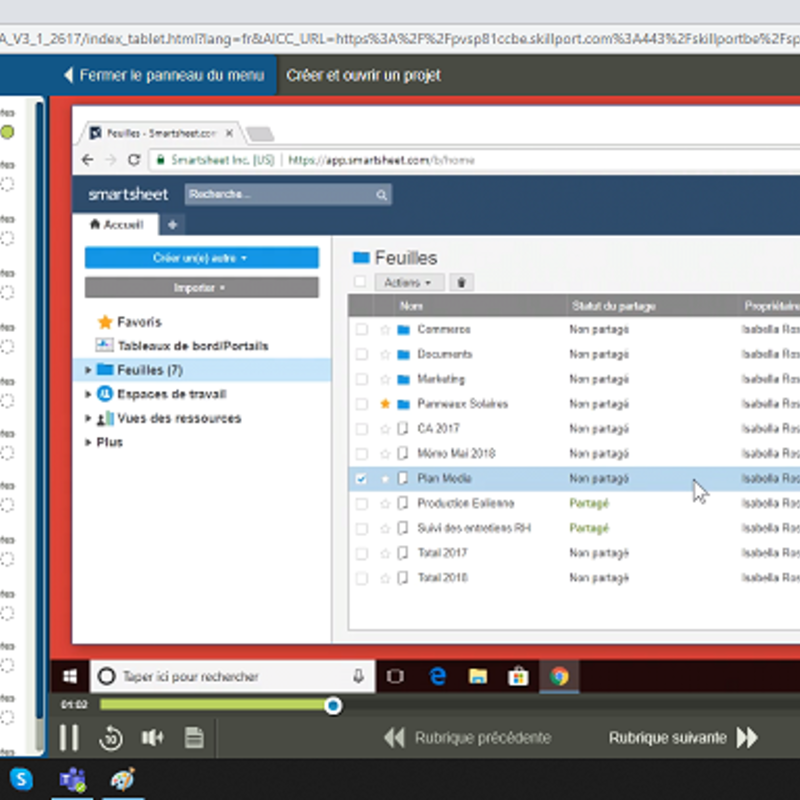This screenshot has width=800, height=800.
Task: Open the transcript notes icon
Action: (x=194, y=738)
